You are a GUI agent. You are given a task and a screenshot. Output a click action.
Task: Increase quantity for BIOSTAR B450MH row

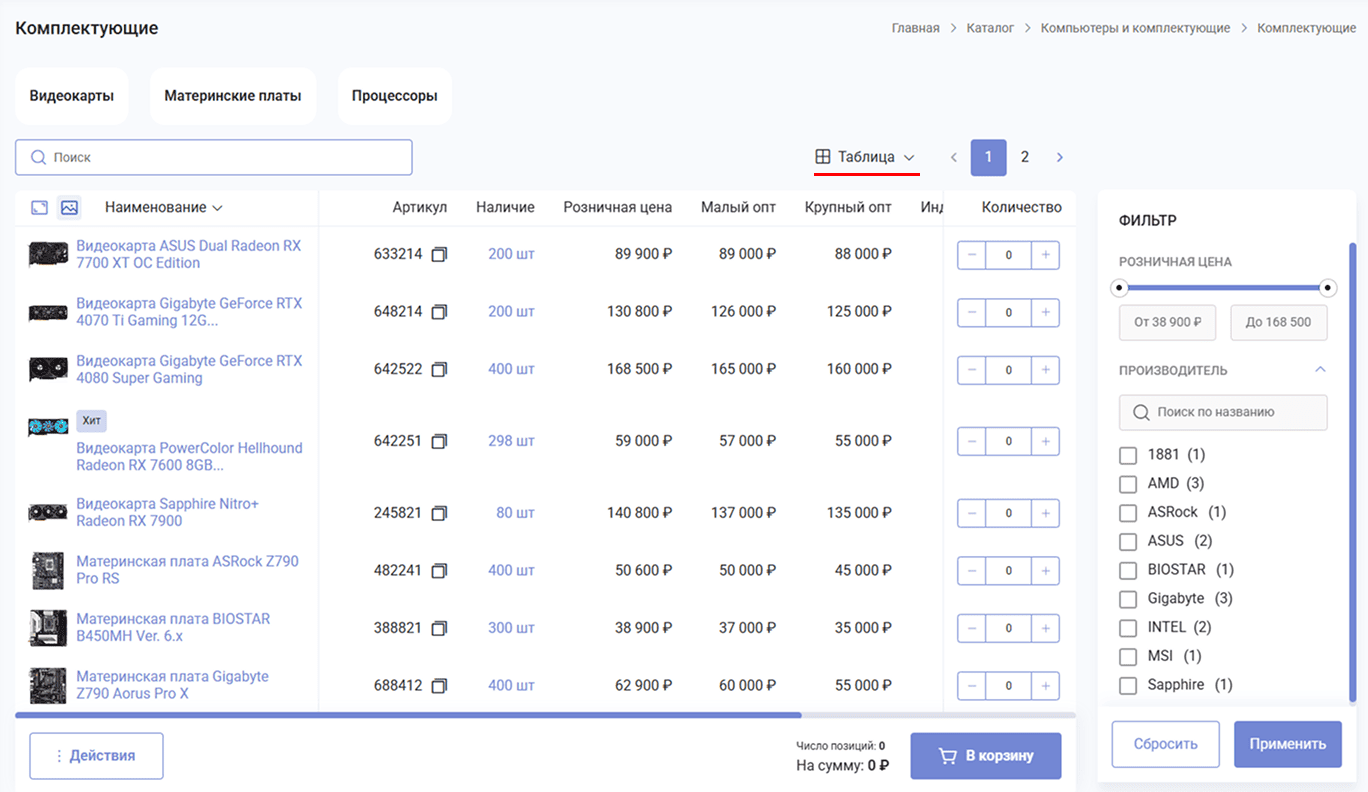click(1045, 628)
